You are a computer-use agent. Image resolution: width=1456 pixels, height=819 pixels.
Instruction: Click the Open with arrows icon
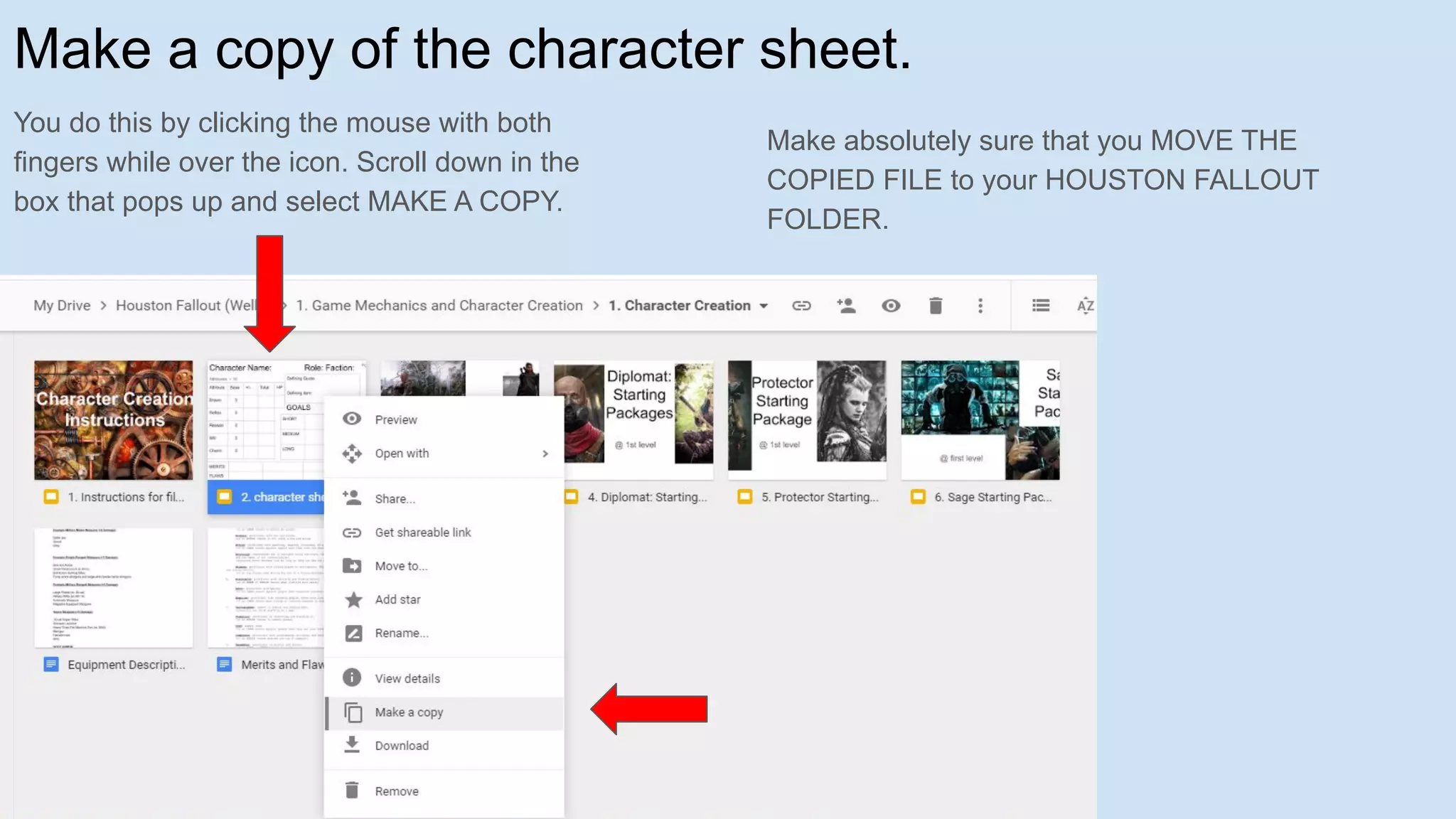pyautogui.click(x=352, y=453)
